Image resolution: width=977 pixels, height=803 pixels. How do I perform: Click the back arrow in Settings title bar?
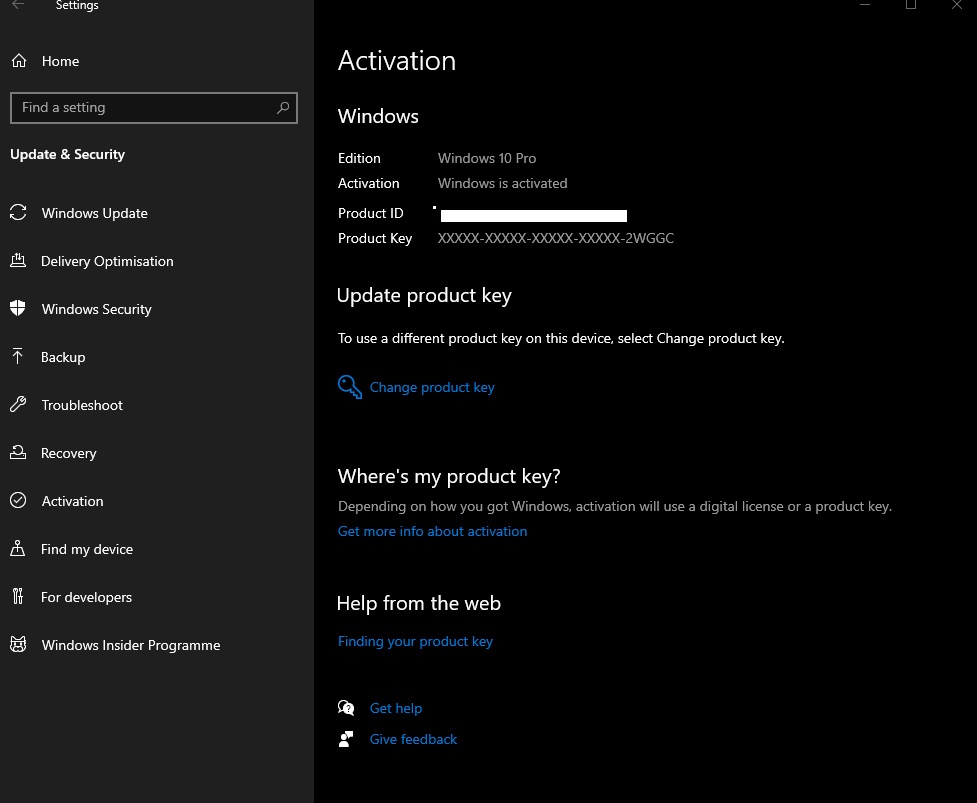coord(18,4)
